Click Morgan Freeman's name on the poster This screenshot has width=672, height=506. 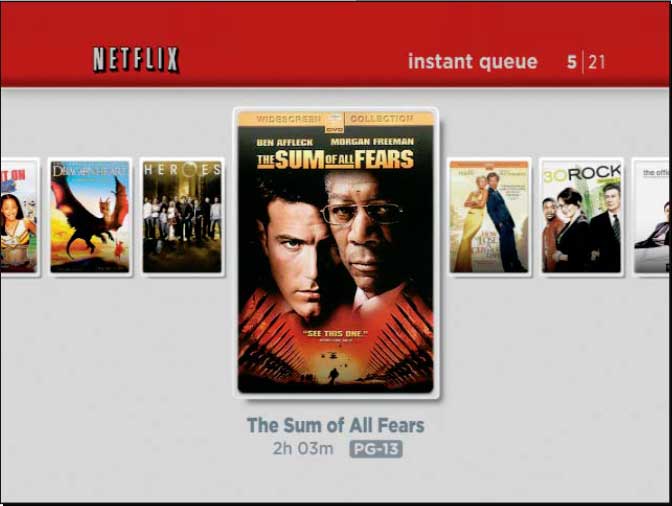tap(372, 142)
